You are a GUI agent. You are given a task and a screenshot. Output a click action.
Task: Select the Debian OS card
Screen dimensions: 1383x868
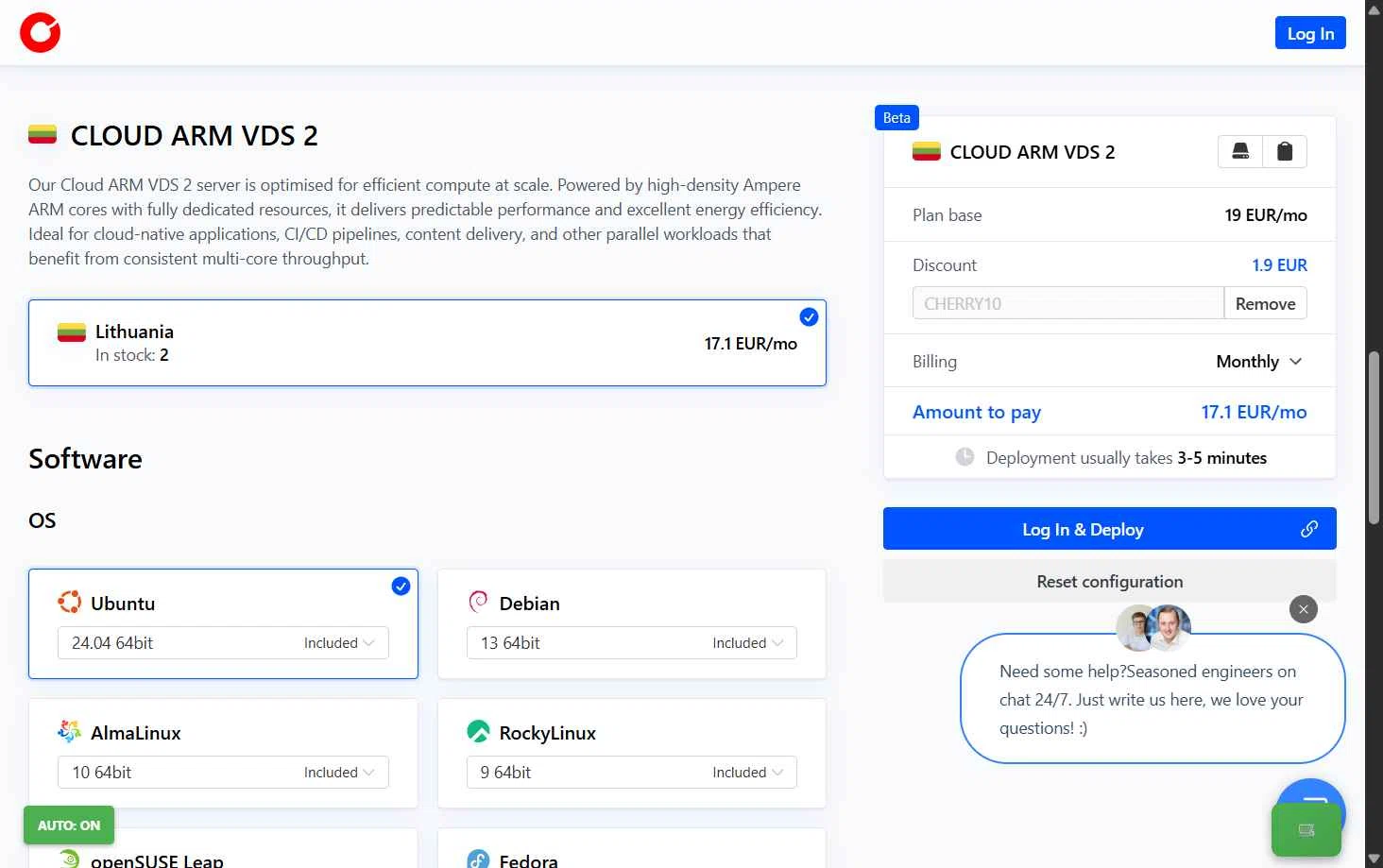tap(632, 623)
